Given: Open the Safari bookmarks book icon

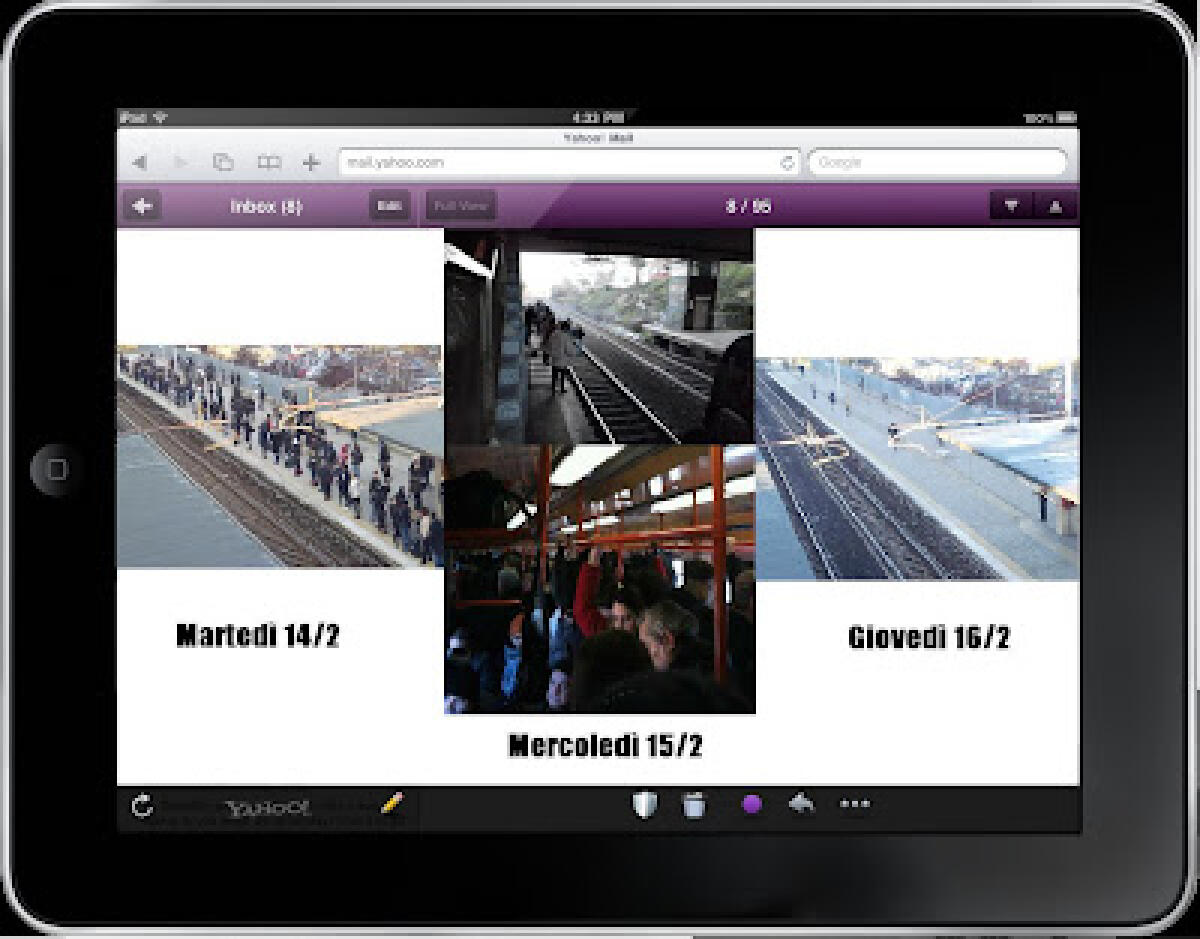Looking at the screenshot, I should (x=268, y=163).
